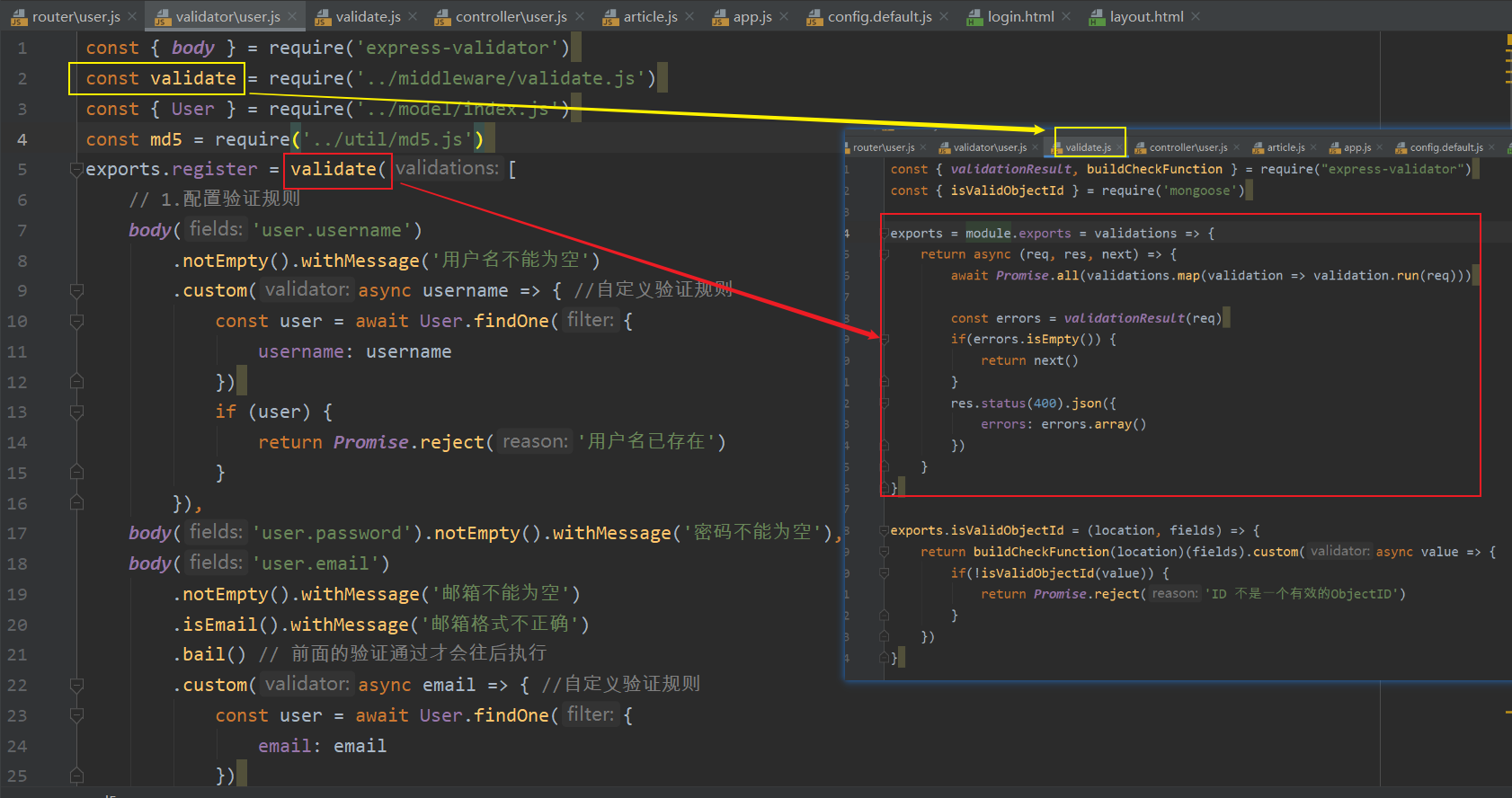Click the .bail() call on line 21
1512x798 pixels.
(x=209, y=654)
